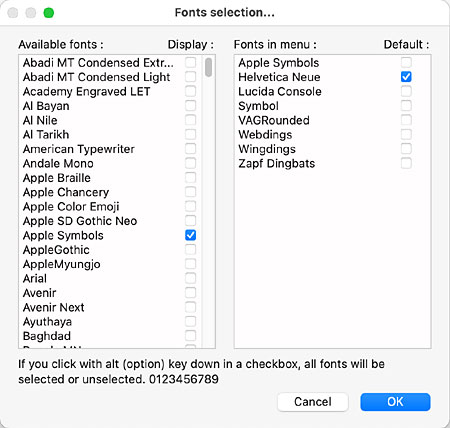Select Baghdad font row
The image size is (450, 428).
point(47,336)
